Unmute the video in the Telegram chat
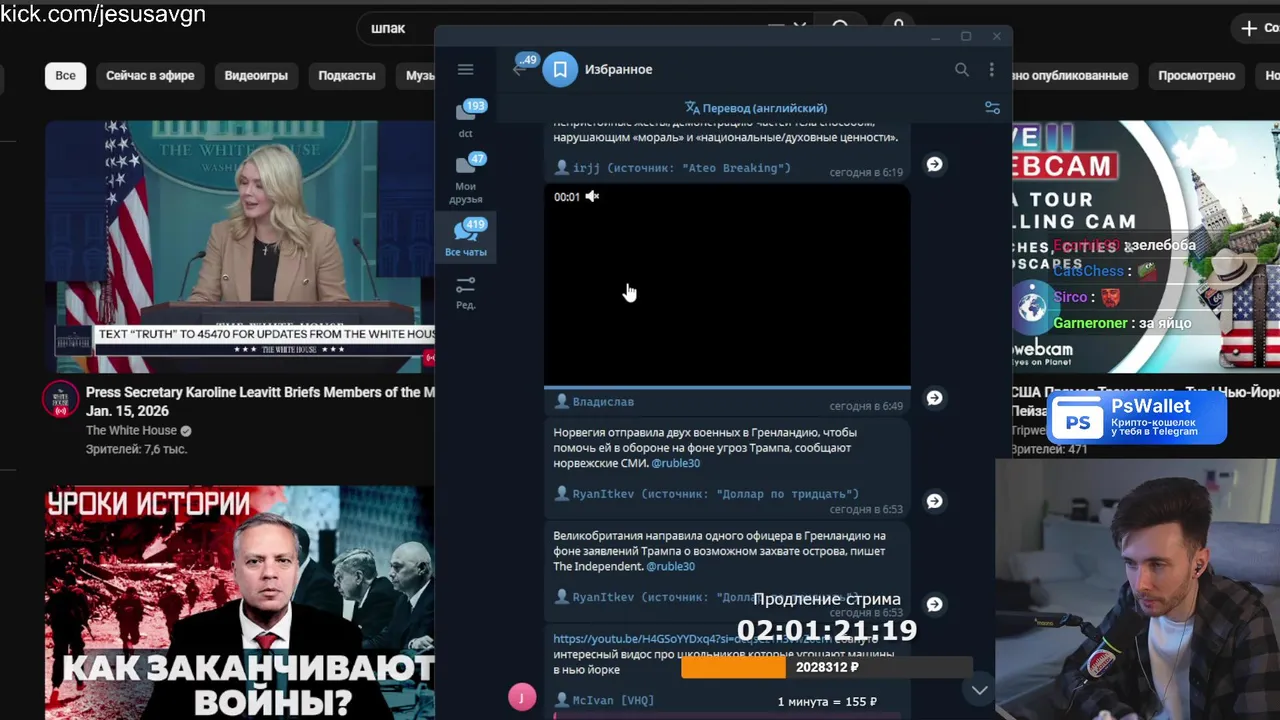The image size is (1280, 720). pyautogui.click(x=592, y=196)
